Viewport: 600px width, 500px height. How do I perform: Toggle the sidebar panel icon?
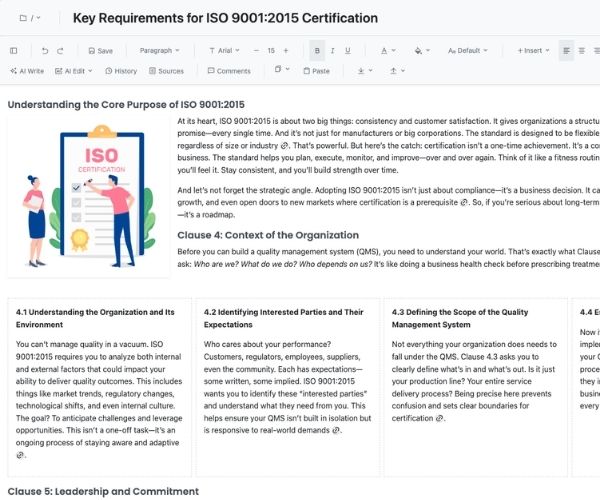click(13, 50)
